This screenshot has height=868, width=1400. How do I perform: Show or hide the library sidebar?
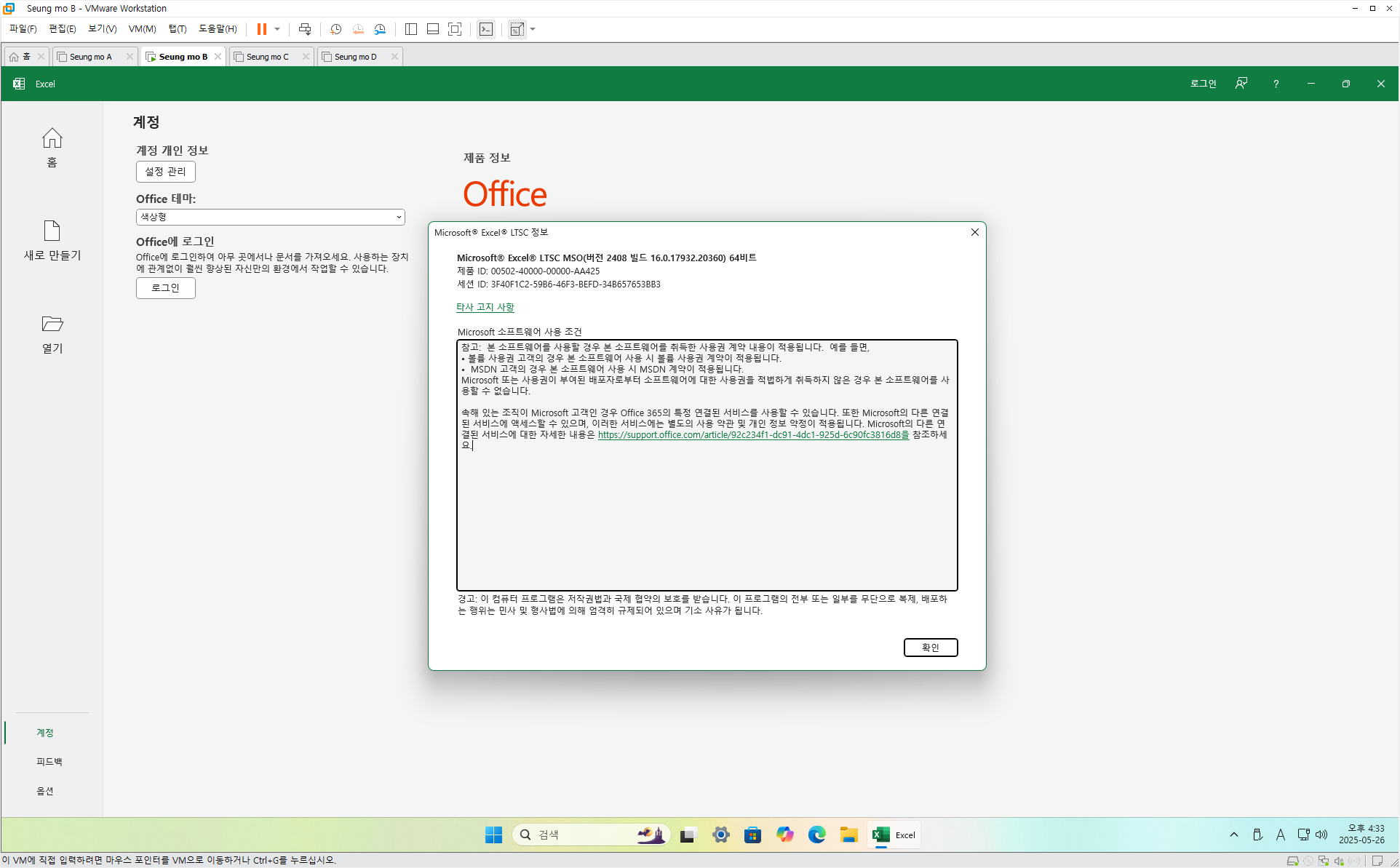click(411, 29)
